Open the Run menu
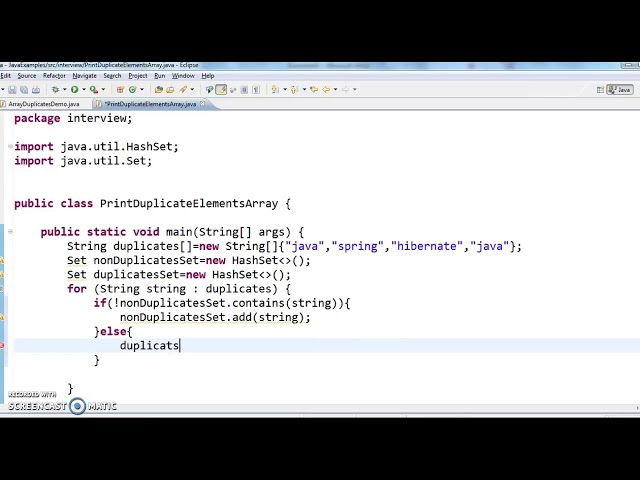This screenshot has width=640, height=480. [160, 76]
